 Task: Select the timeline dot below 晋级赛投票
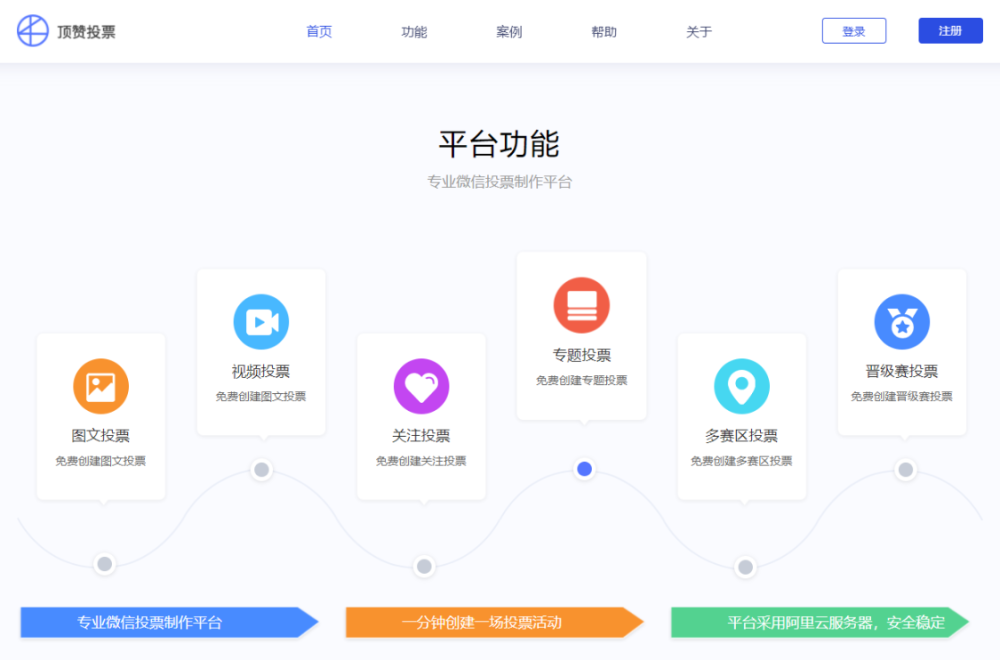(906, 470)
